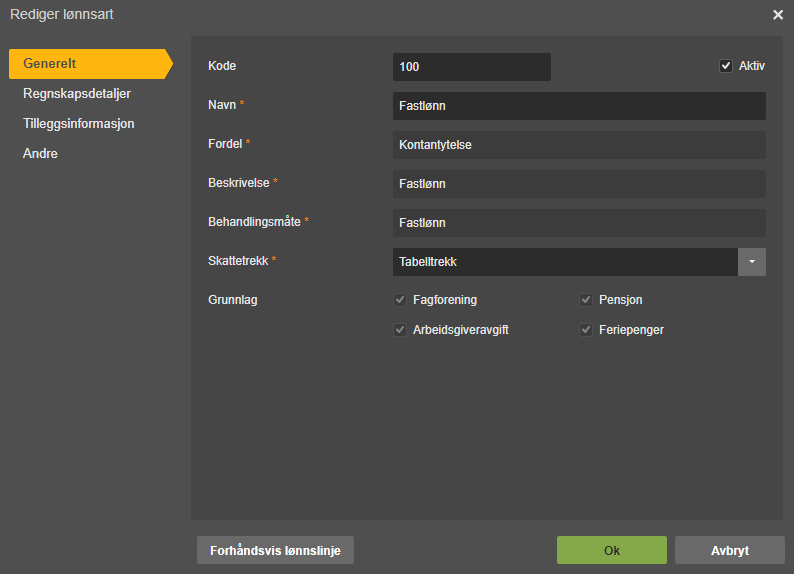Open the Skattetrekk dropdown arrow
This screenshot has height=574, width=794.
(x=751, y=262)
